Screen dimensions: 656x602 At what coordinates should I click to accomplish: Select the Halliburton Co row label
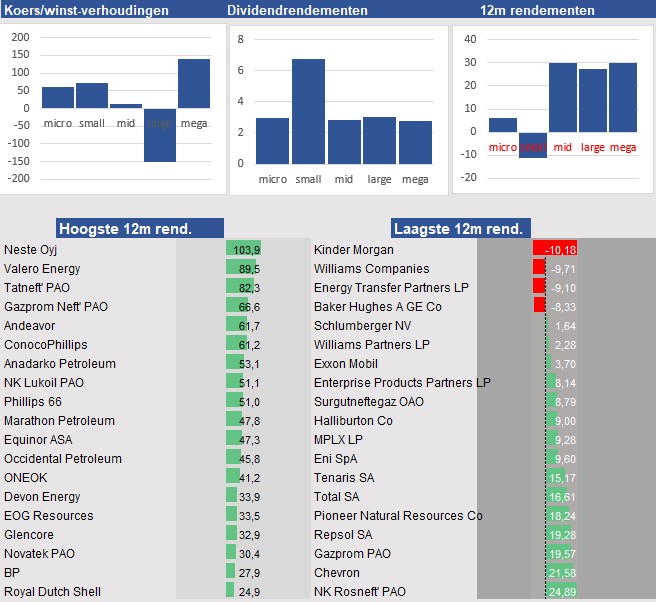tap(353, 420)
